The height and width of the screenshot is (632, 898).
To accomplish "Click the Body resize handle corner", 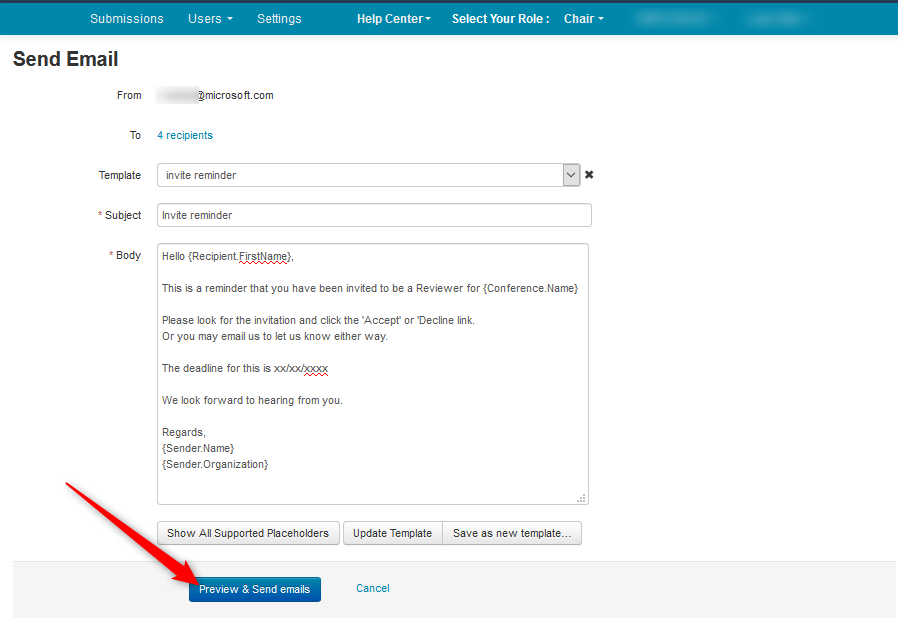I will 581,498.
